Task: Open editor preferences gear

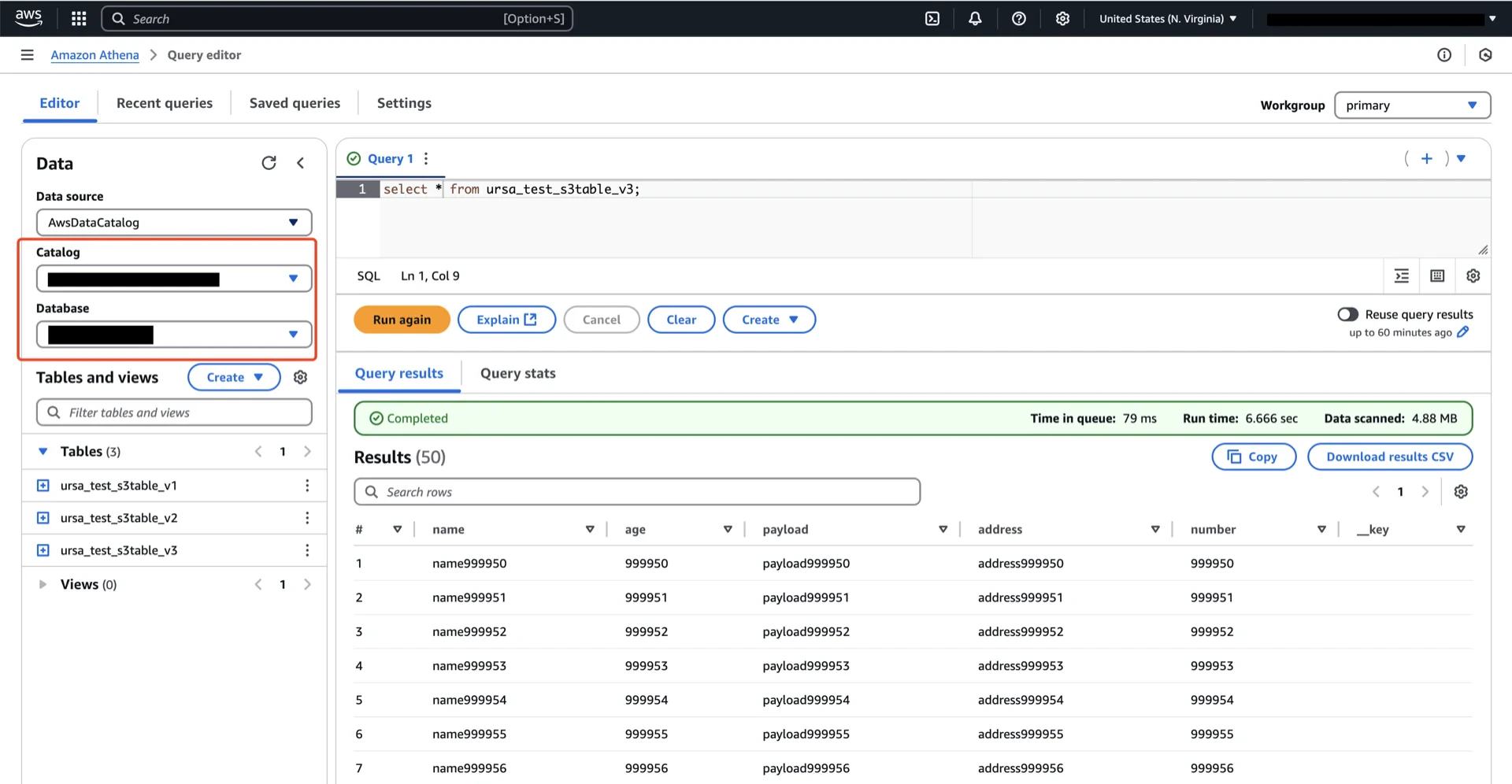Action: [x=1473, y=276]
